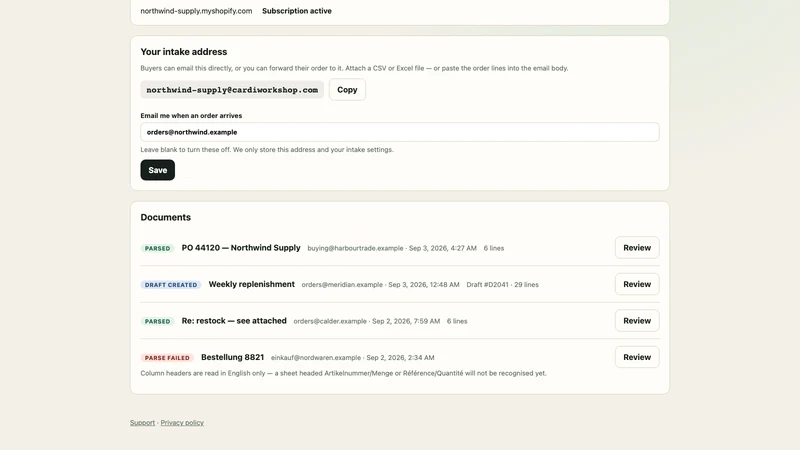800x450 pixels.
Task: Select the Weekly replenishment title
Action: click(x=252, y=284)
